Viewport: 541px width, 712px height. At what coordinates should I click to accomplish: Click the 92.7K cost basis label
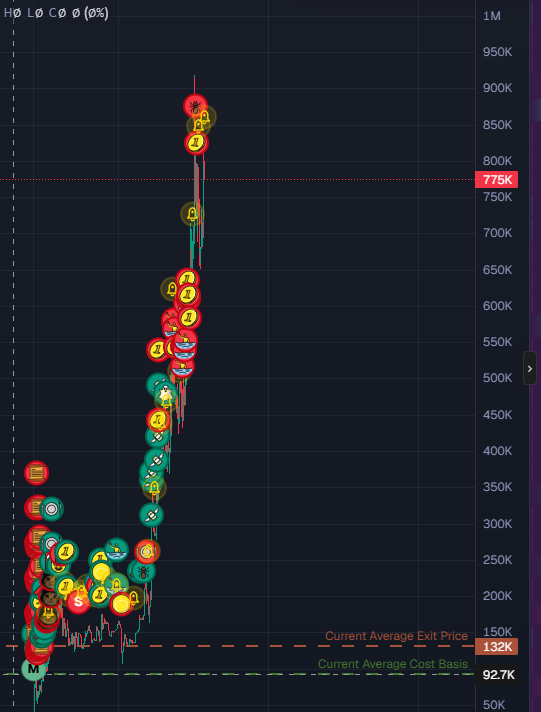(496, 675)
